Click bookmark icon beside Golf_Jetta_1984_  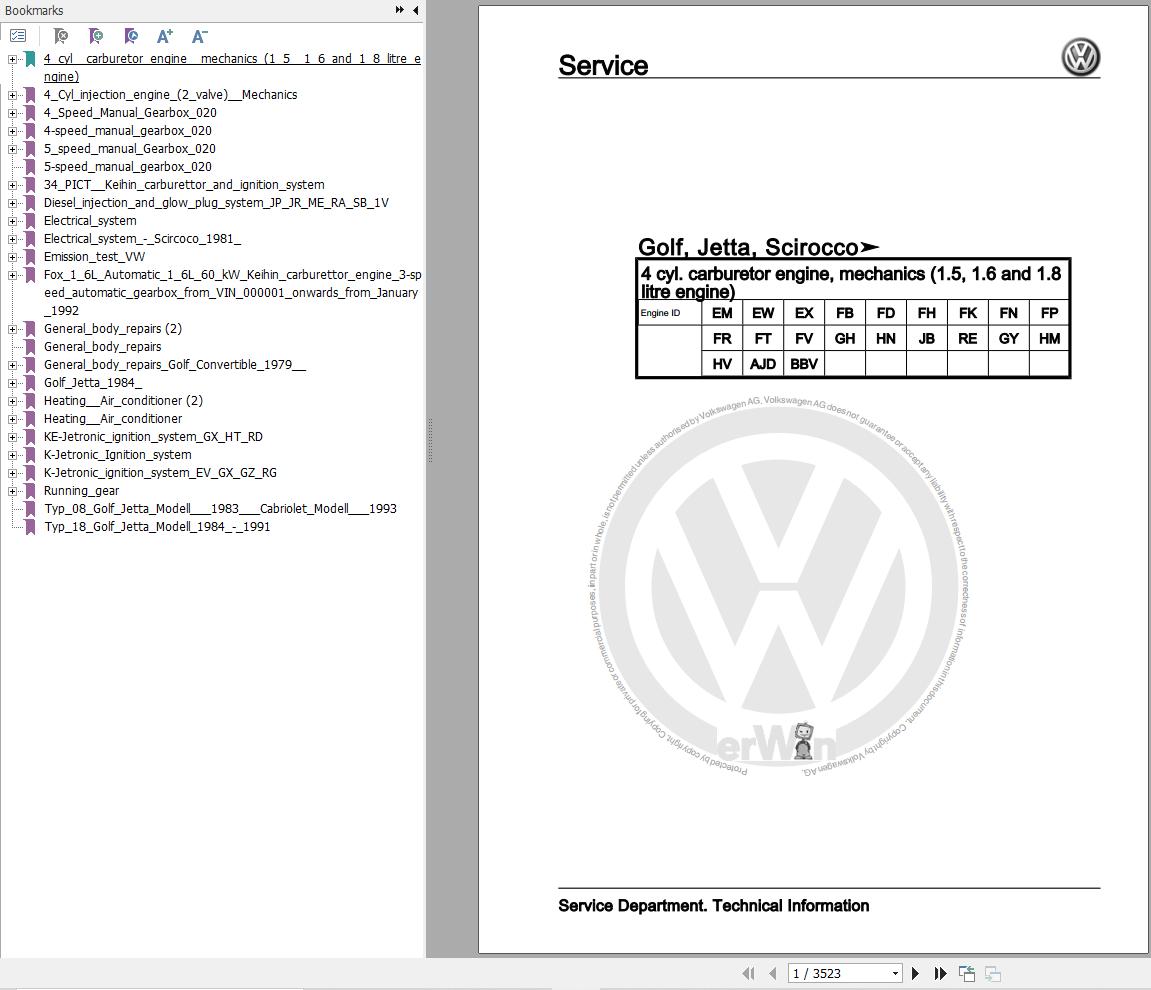30,383
